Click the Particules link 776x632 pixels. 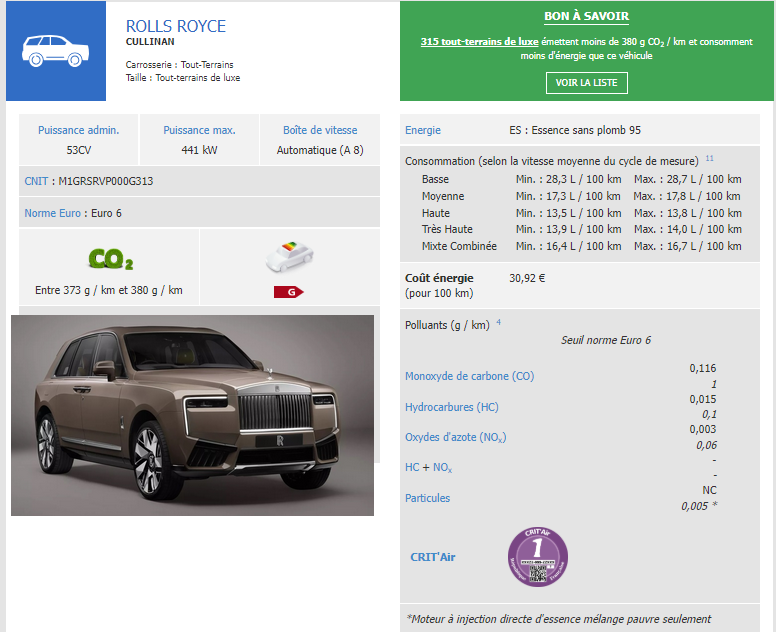coord(428,498)
